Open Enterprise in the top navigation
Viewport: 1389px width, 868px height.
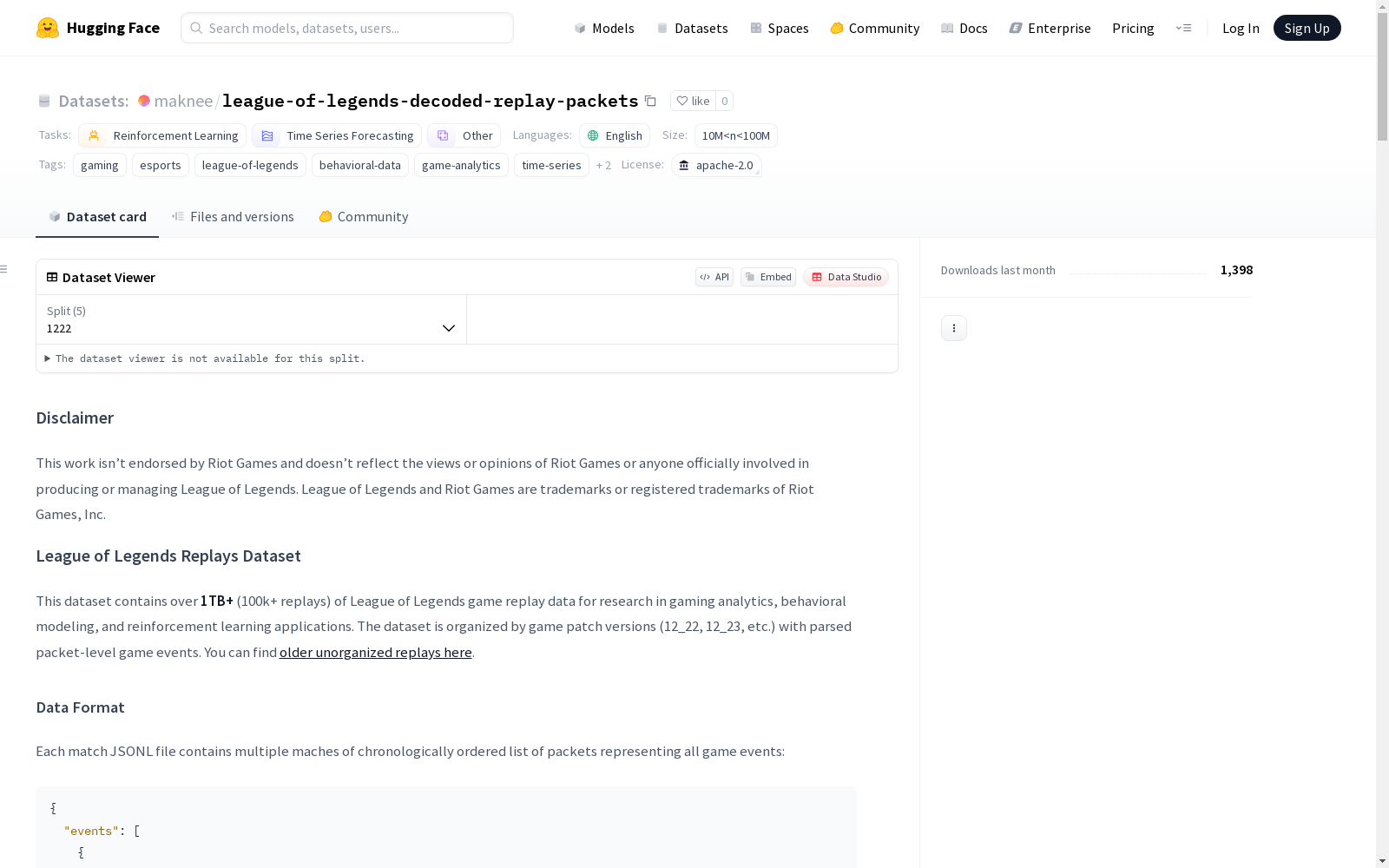(1050, 28)
